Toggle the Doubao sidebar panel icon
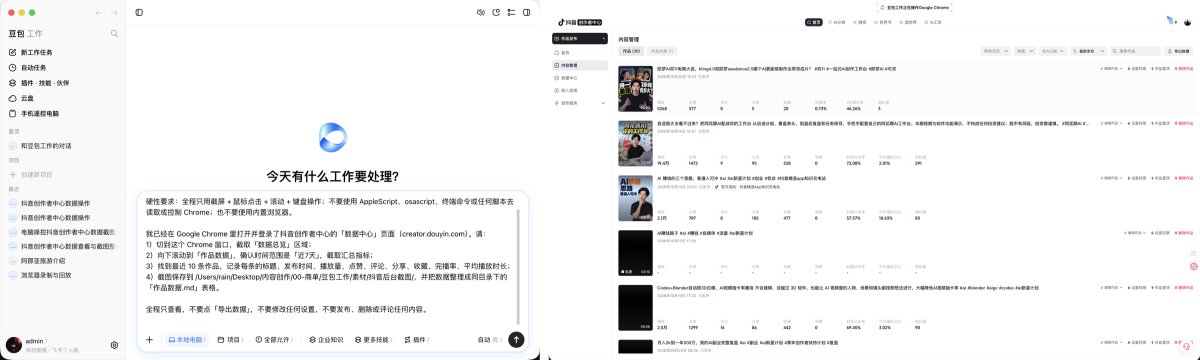 tap(139, 12)
